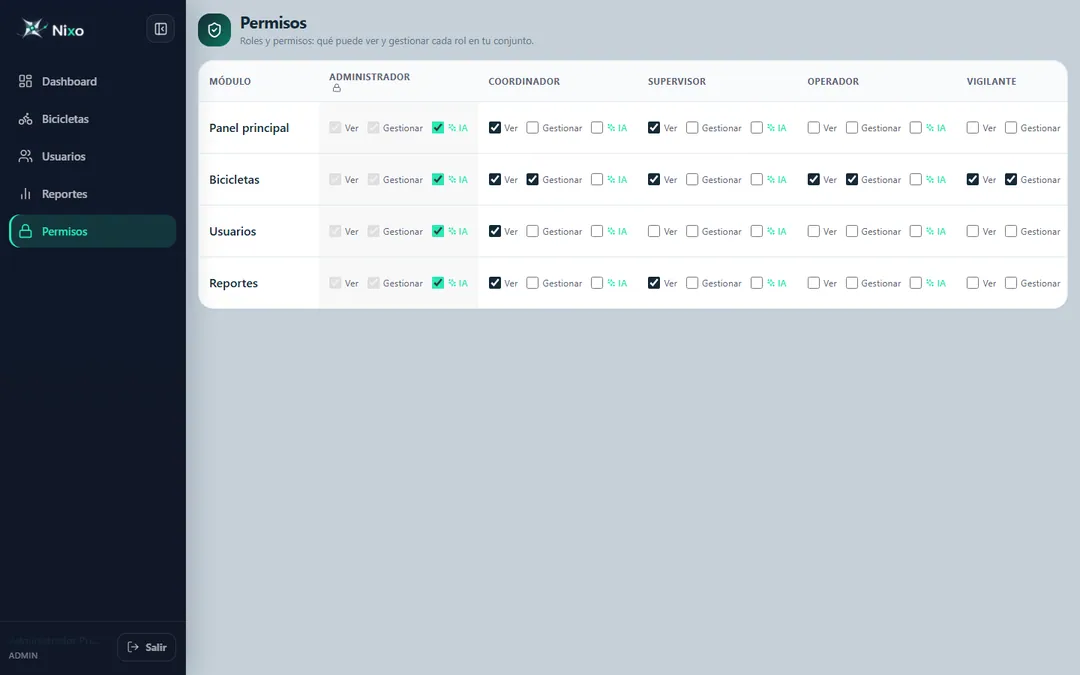
Task: Click the SUPERVISOR column header
Action: [676, 81]
